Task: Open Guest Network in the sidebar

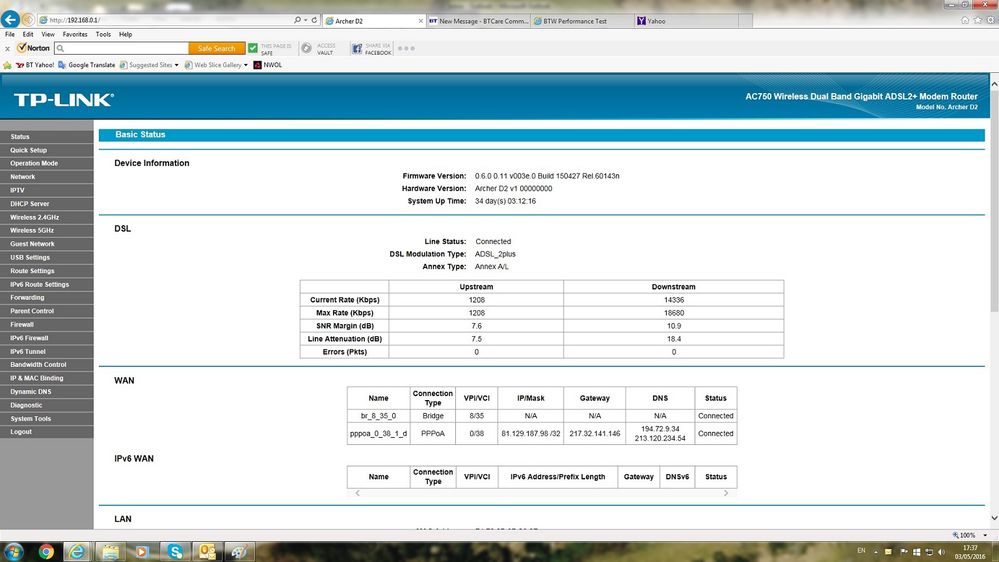Action: (47, 244)
